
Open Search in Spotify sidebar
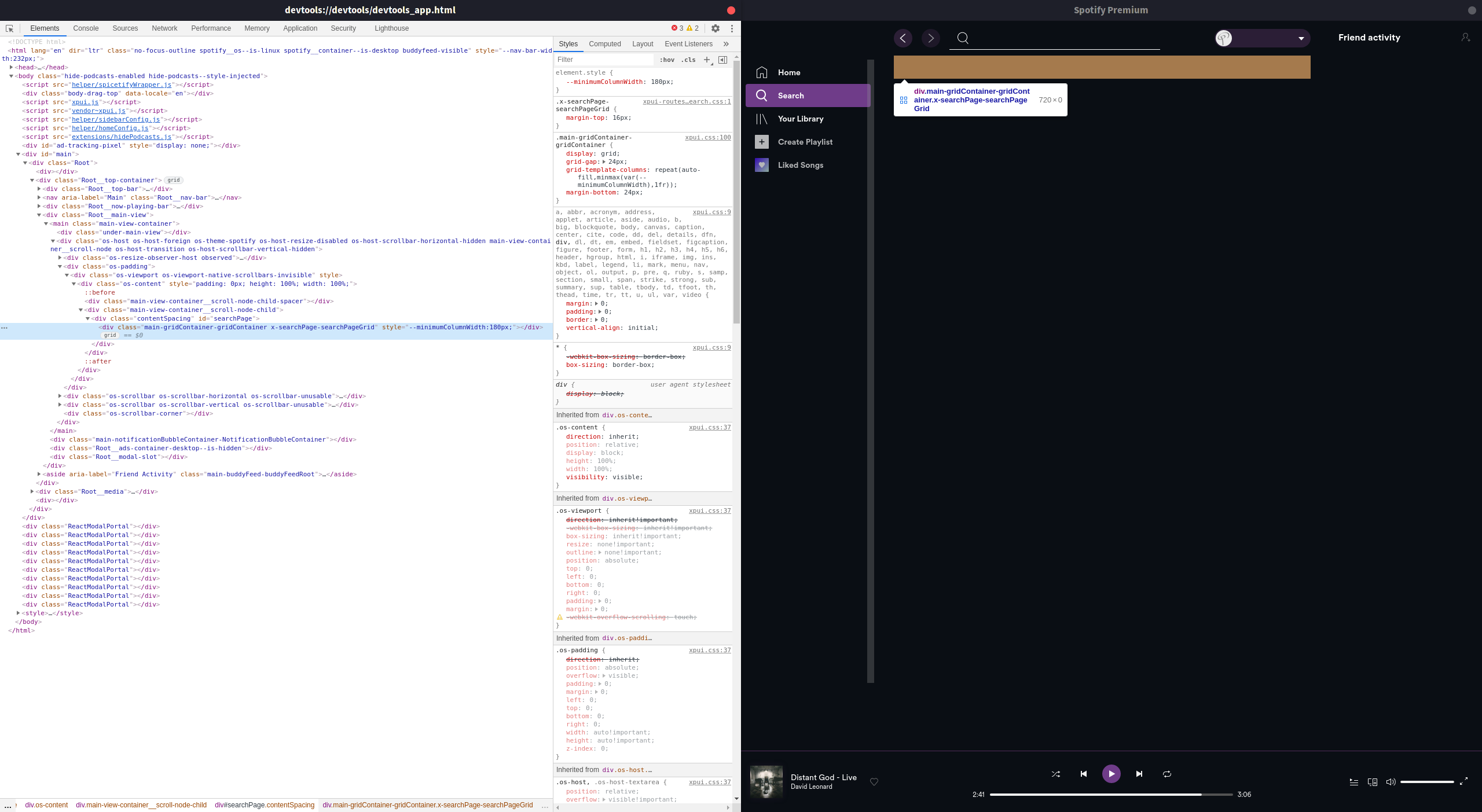pyautogui.click(x=808, y=95)
